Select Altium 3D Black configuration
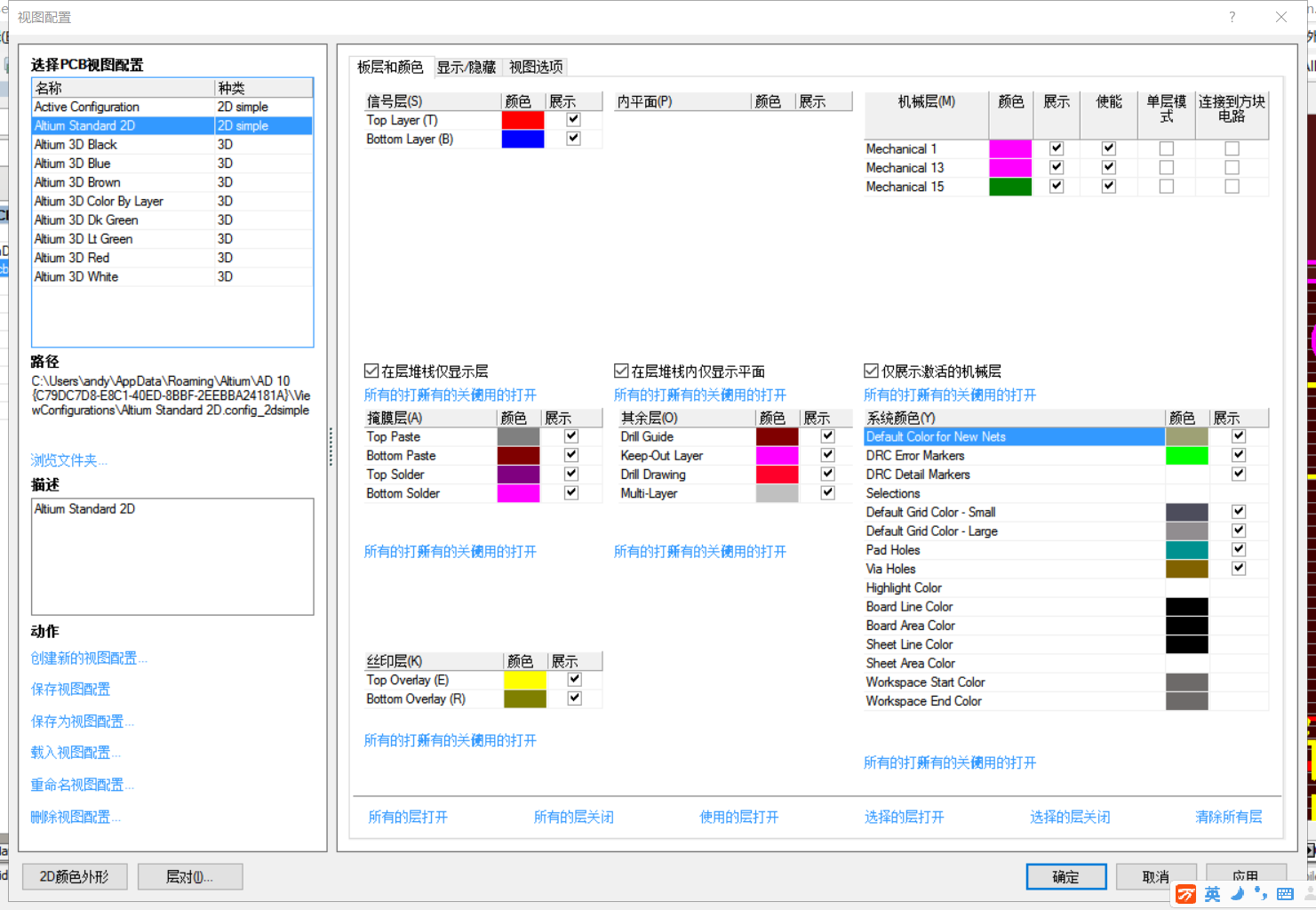Viewport: 1316px width, 910px height. [172, 144]
